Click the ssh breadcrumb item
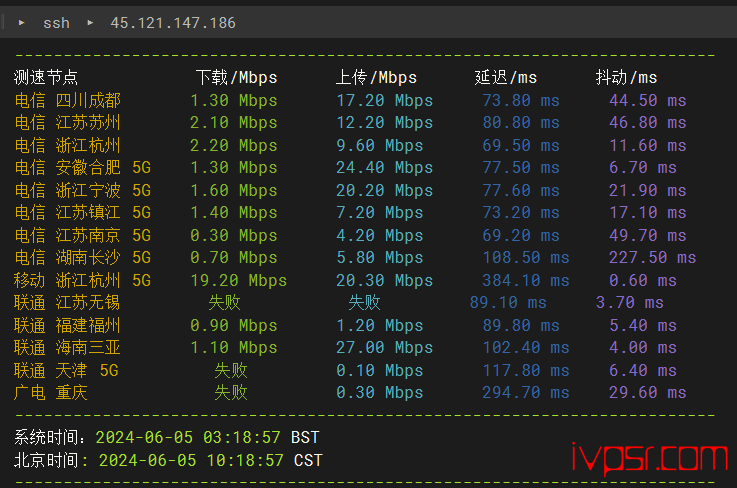 pyautogui.click(x=56, y=23)
